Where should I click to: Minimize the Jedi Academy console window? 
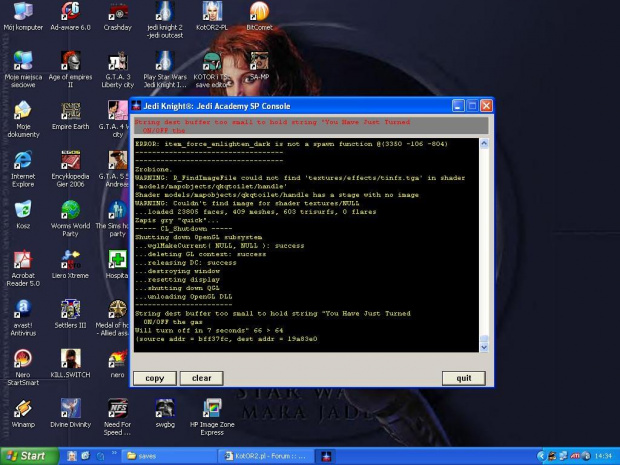point(458,106)
